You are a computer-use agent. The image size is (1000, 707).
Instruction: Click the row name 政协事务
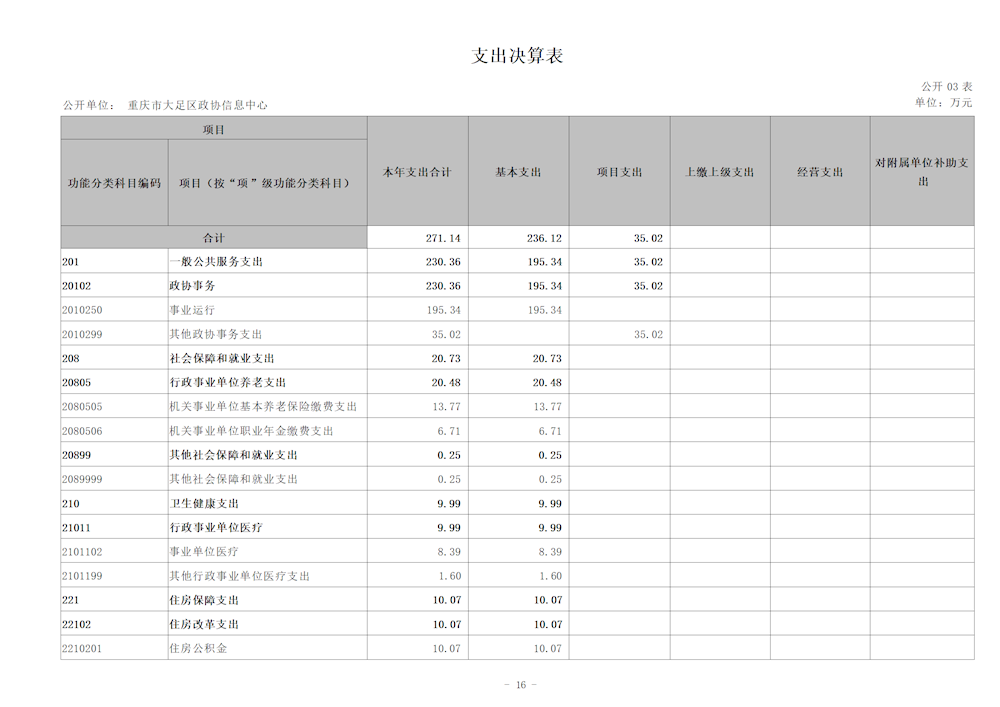click(x=193, y=286)
